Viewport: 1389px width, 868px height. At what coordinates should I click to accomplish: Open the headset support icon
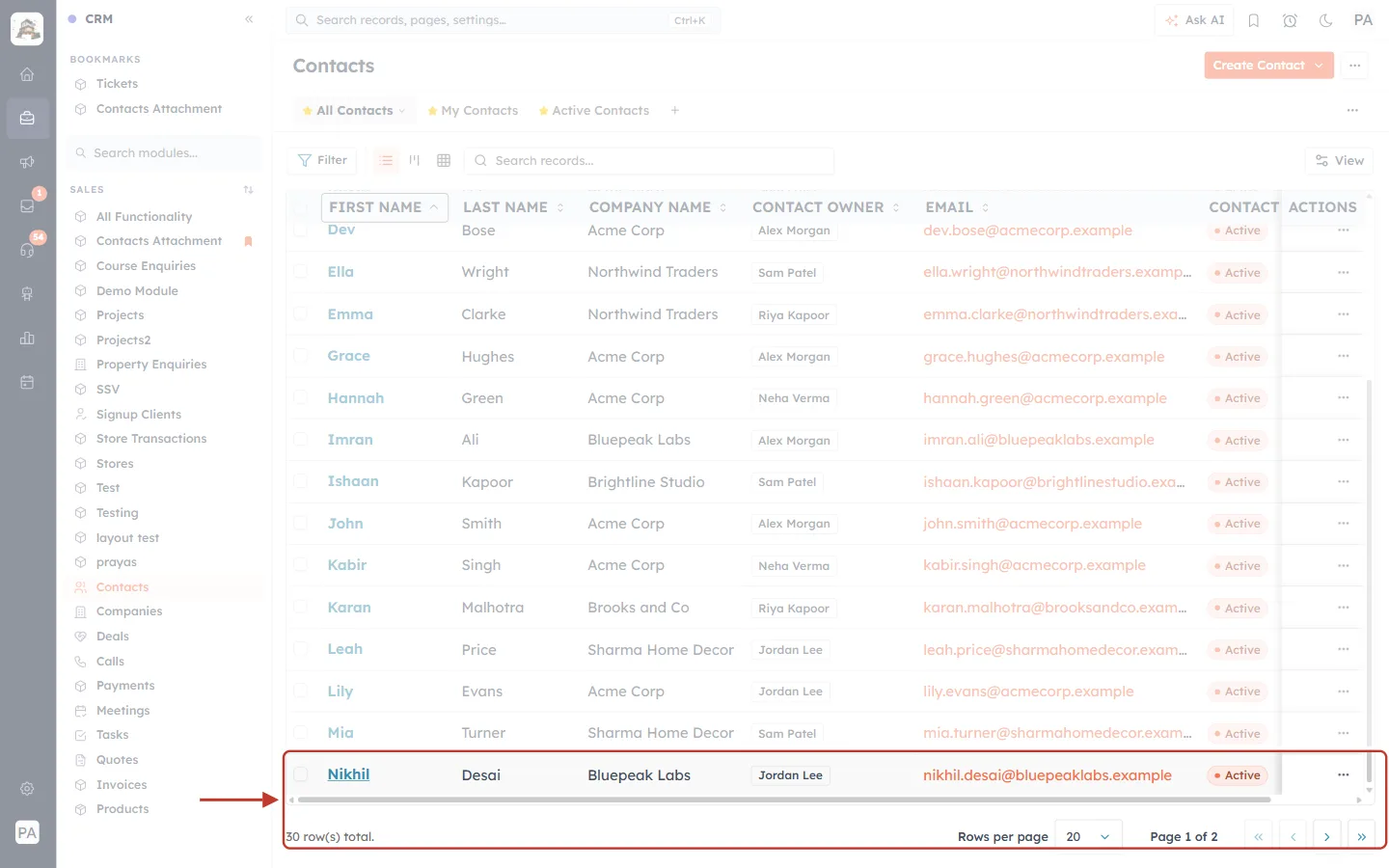[27, 250]
